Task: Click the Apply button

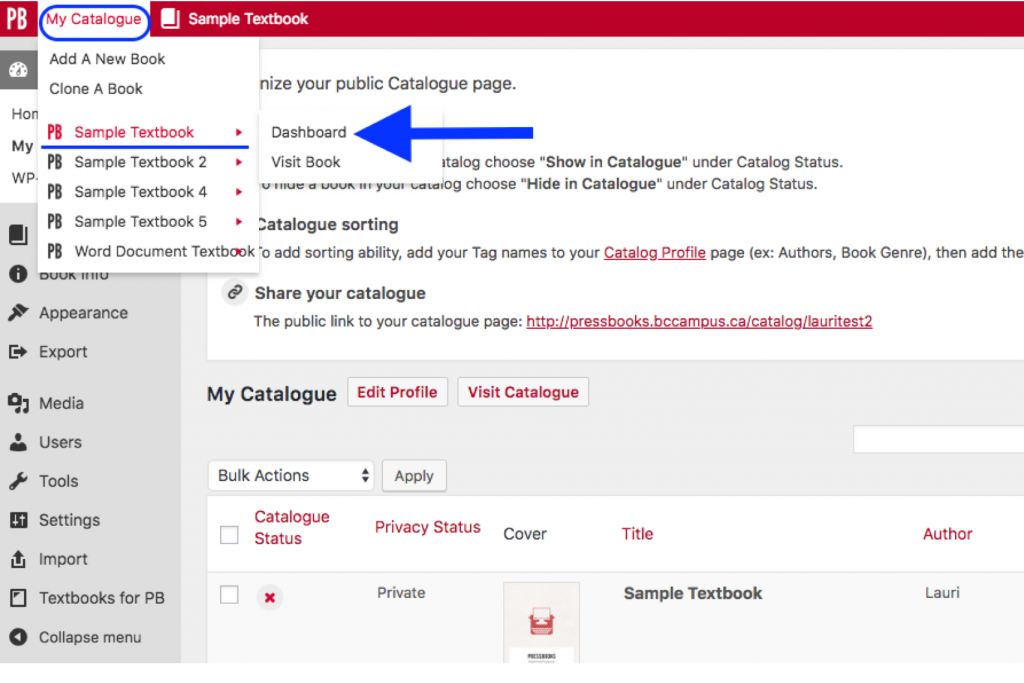Action: 414,475
